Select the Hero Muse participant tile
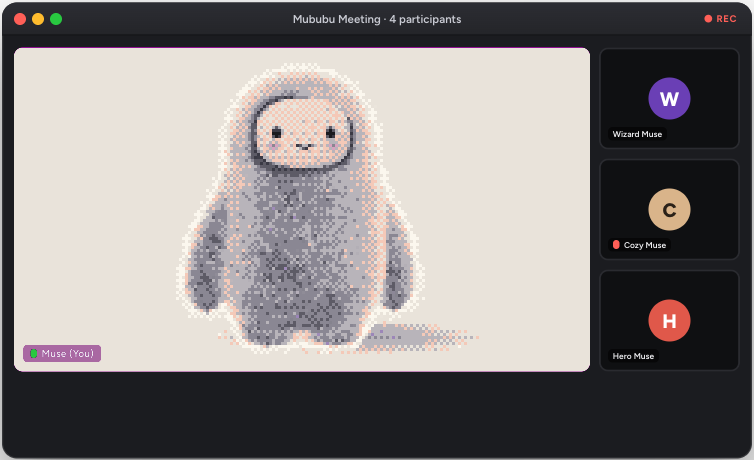The image size is (754, 460). (669, 321)
